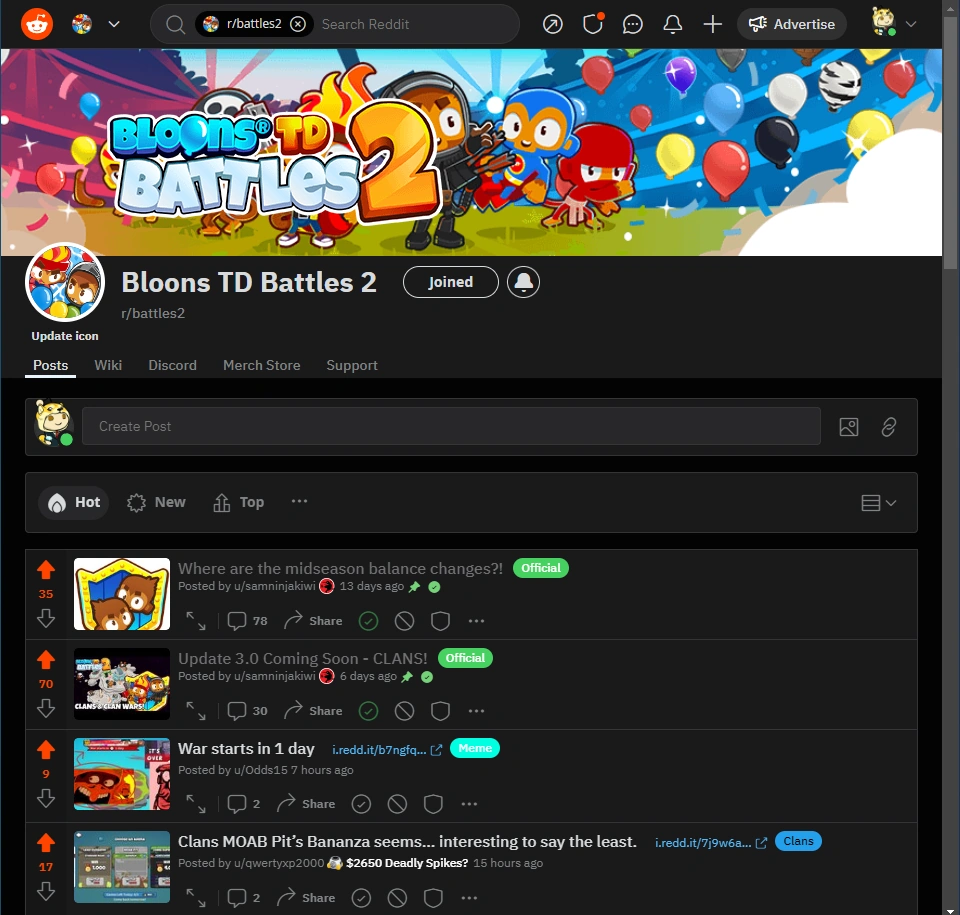Click the plus create post icon
Viewport: 960px width, 915px height.
coord(712,24)
